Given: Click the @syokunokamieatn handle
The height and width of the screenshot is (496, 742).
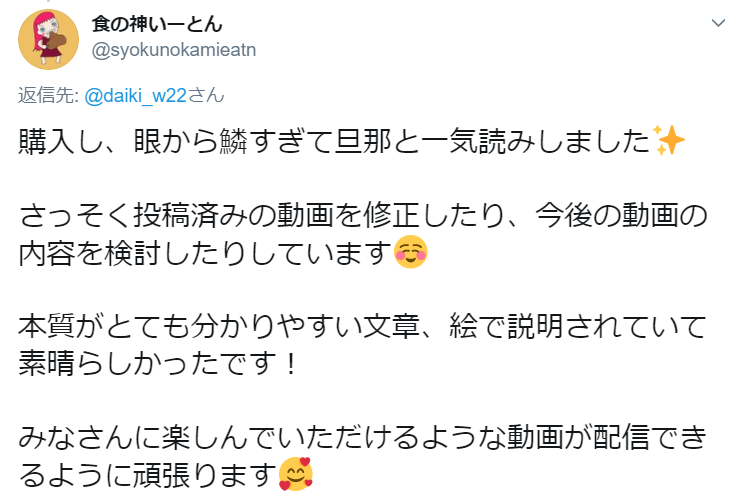Looking at the screenshot, I should point(174,50).
